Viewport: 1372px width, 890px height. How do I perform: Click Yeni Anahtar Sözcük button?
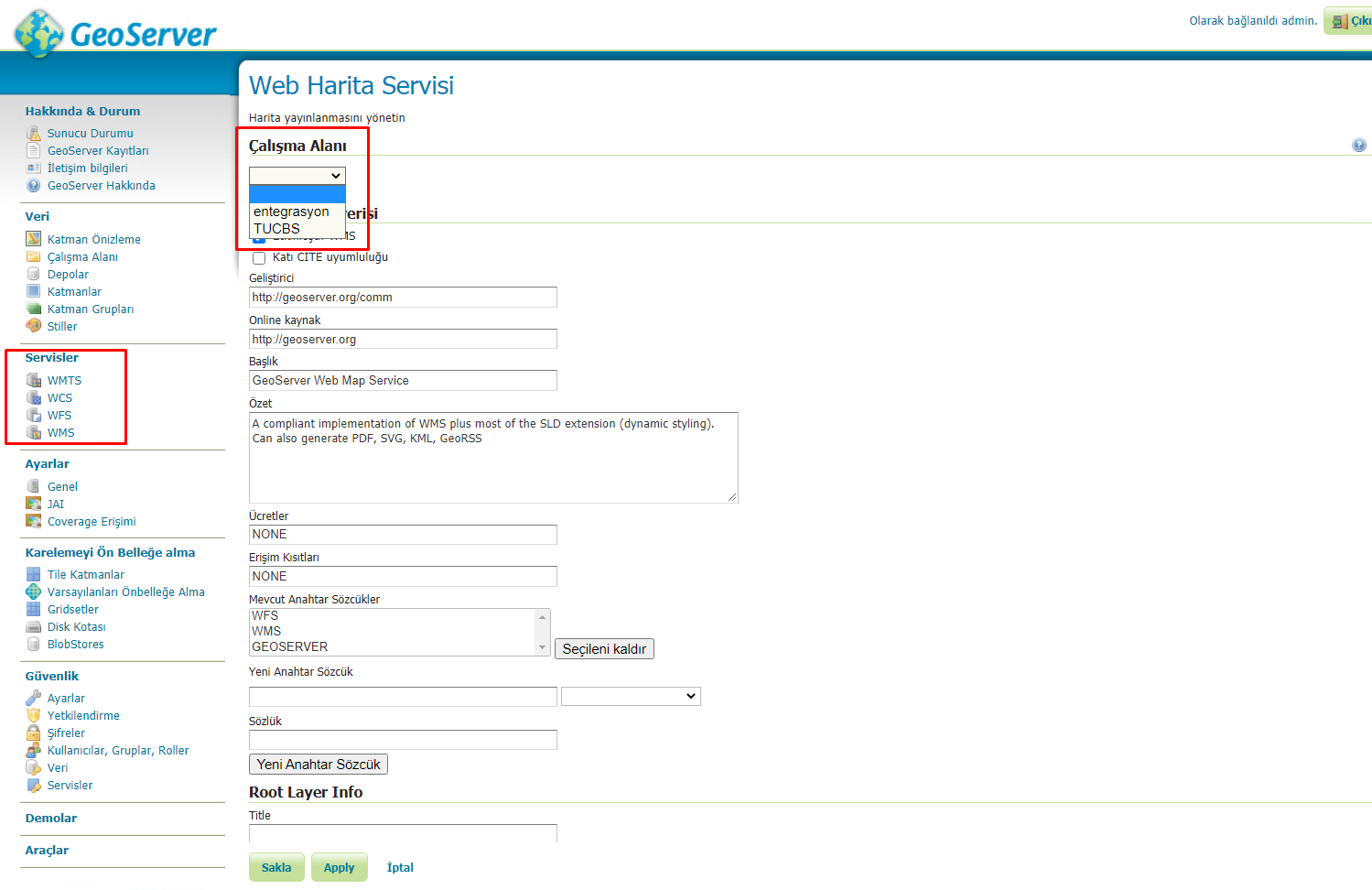coord(319,765)
